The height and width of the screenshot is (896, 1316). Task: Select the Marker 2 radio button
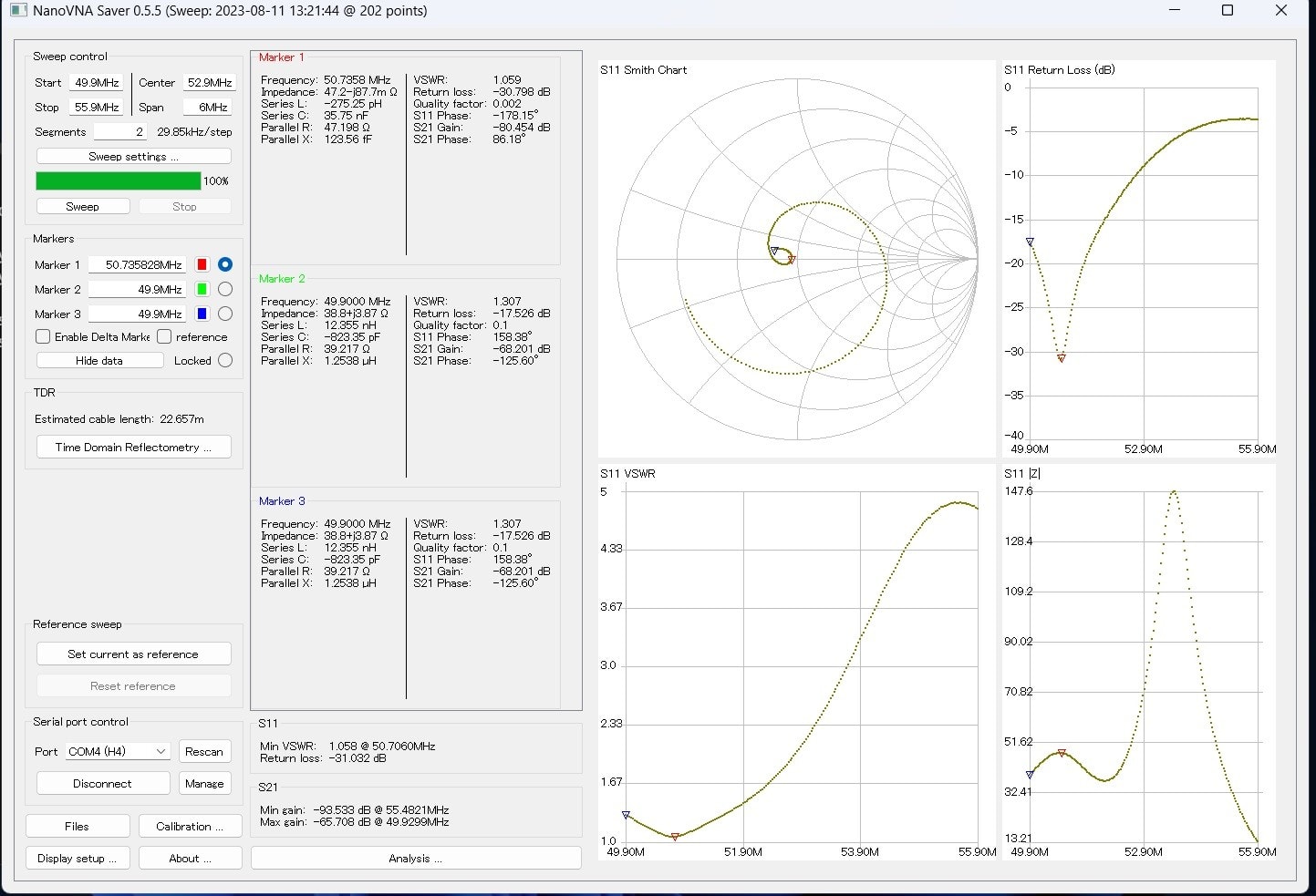tap(225, 289)
